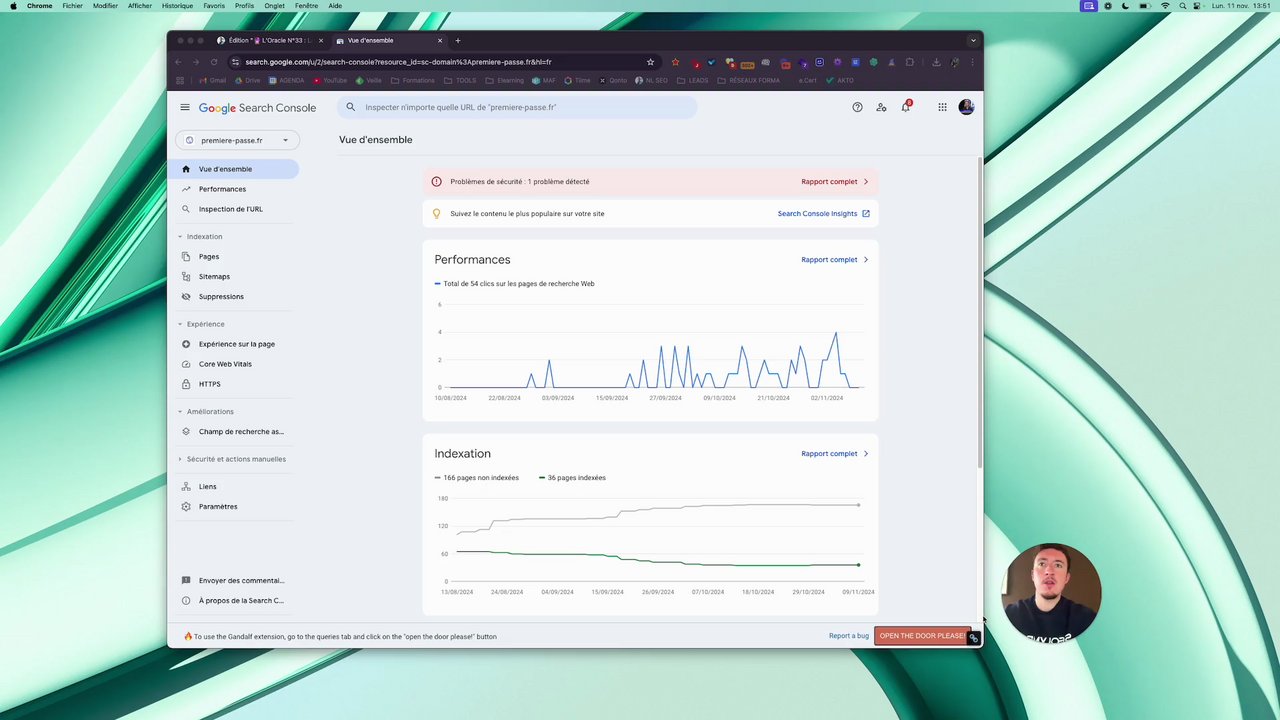Open a new Chrome tab
1280x720 pixels.
tap(458, 41)
